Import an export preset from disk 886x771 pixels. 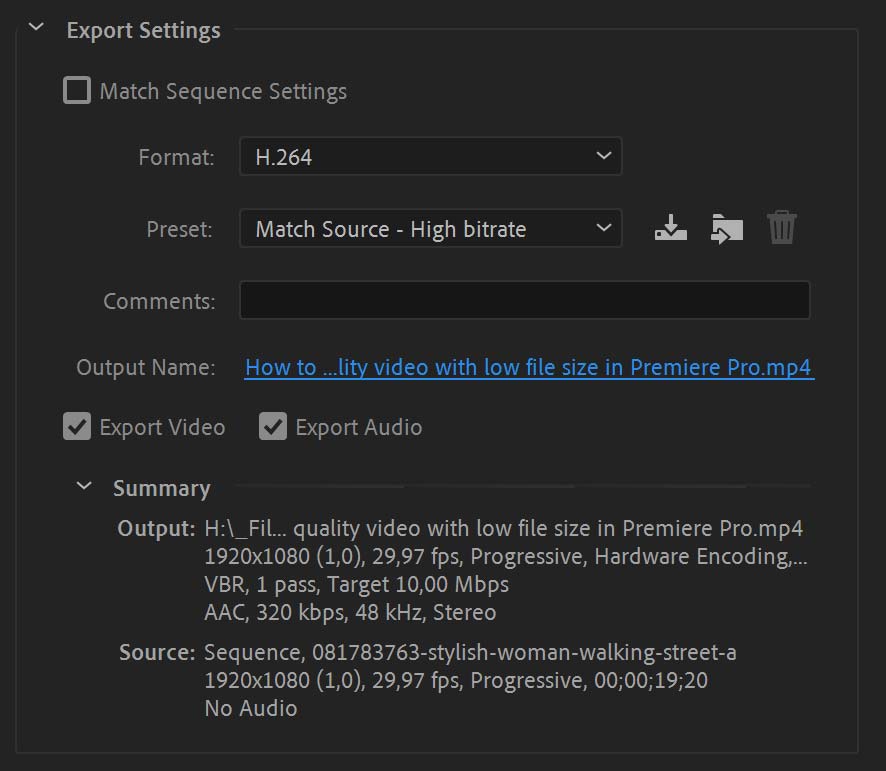[x=726, y=228]
